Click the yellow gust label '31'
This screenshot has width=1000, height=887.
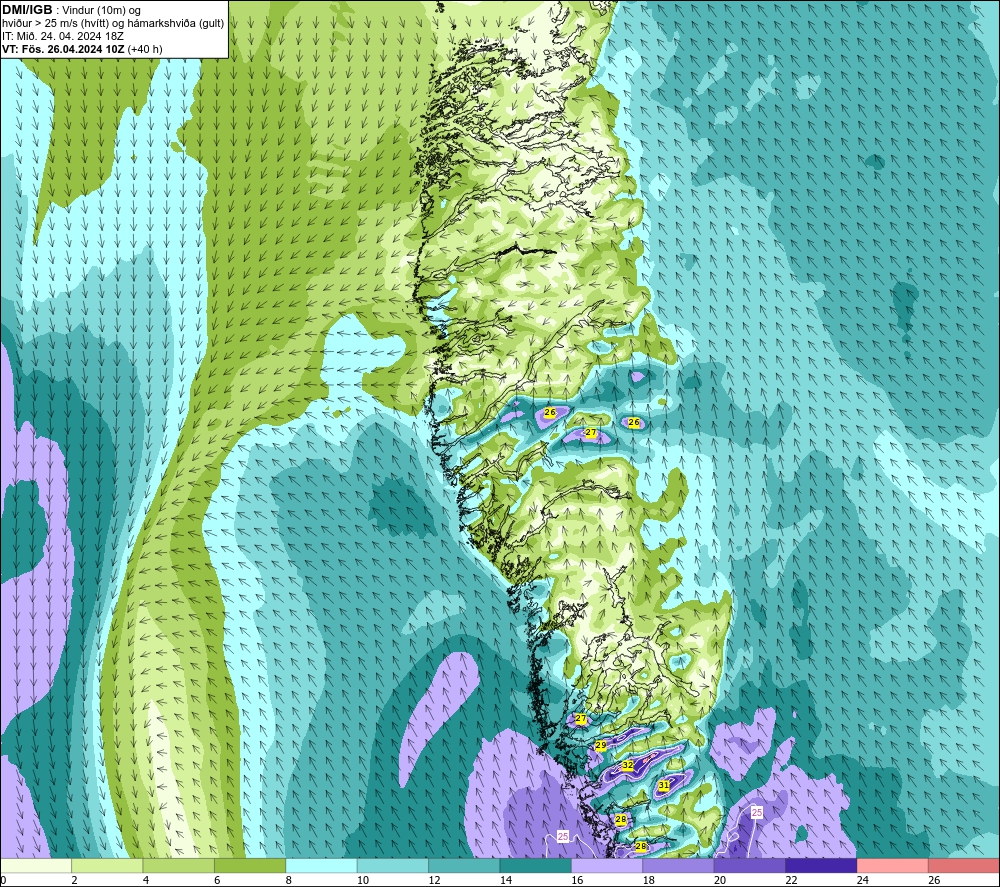click(x=664, y=785)
